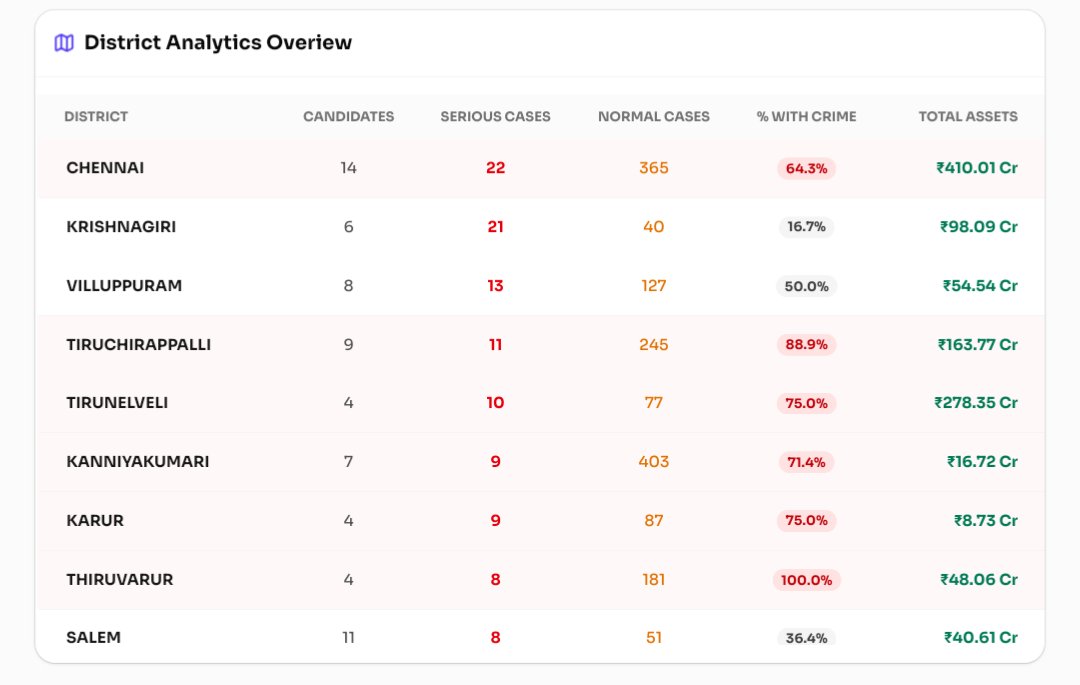Click the Salem district name
1080x685 pixels.
click(x=93, y=637)
